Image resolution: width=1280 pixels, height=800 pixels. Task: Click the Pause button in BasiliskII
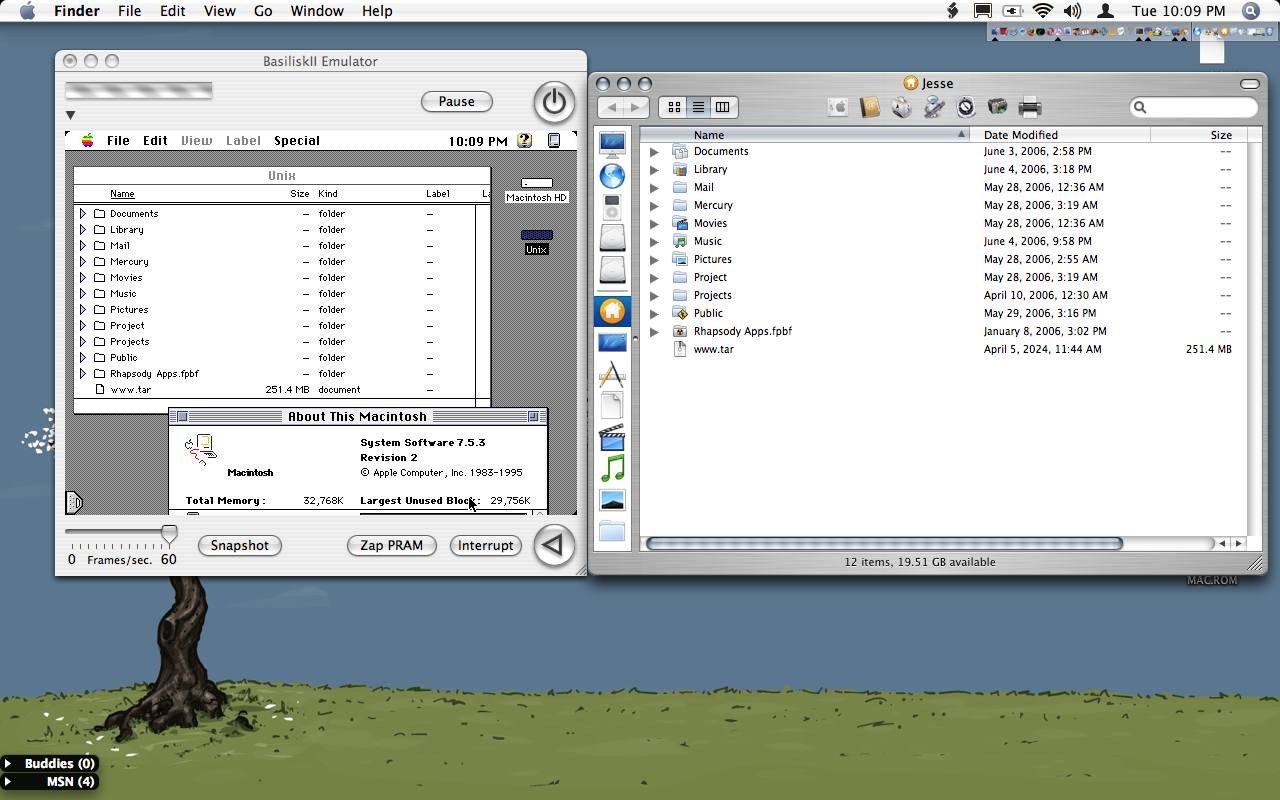456,102
